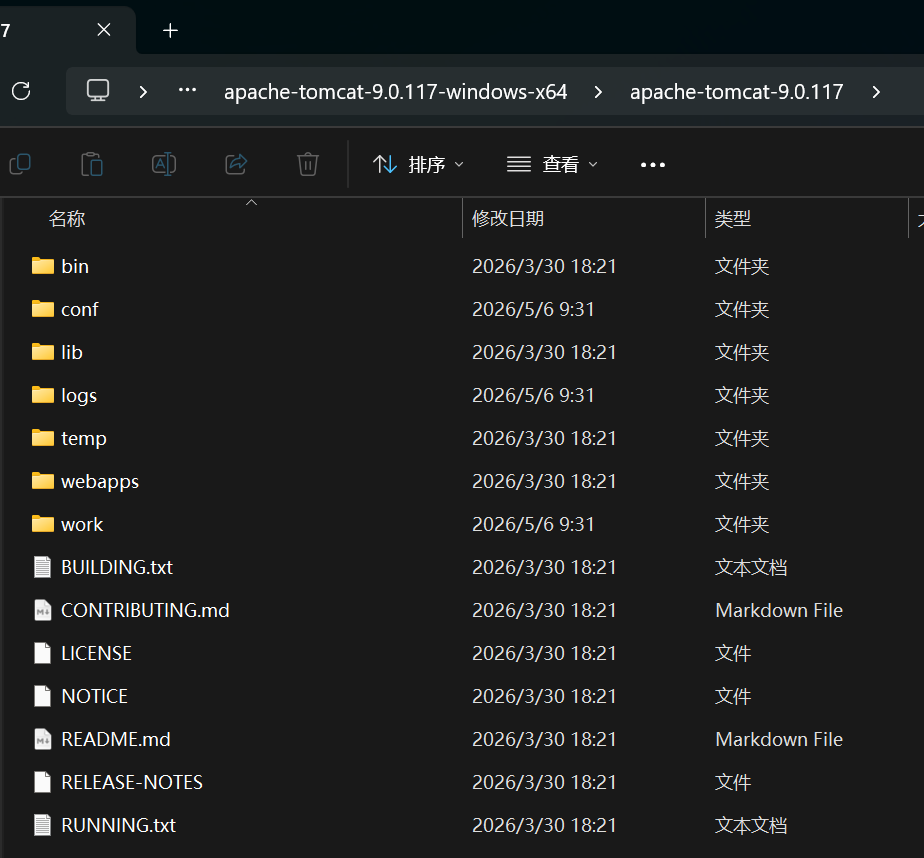This screenshot has width=924, height=858.
Task: Select the conf folder icon
Action: pyautogui.click(x=42, y=309)
